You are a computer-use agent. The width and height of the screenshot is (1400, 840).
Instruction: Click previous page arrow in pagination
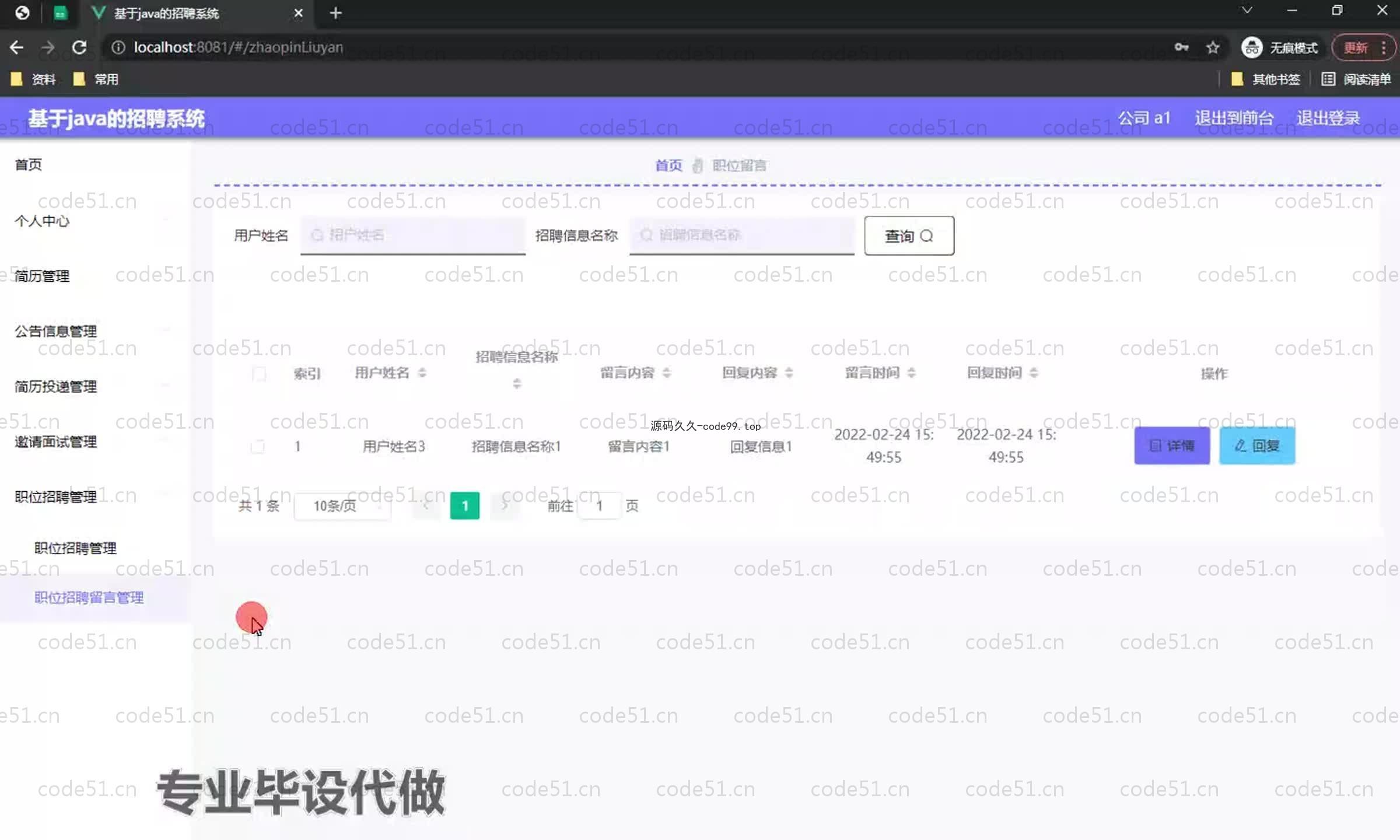point(426,505)
